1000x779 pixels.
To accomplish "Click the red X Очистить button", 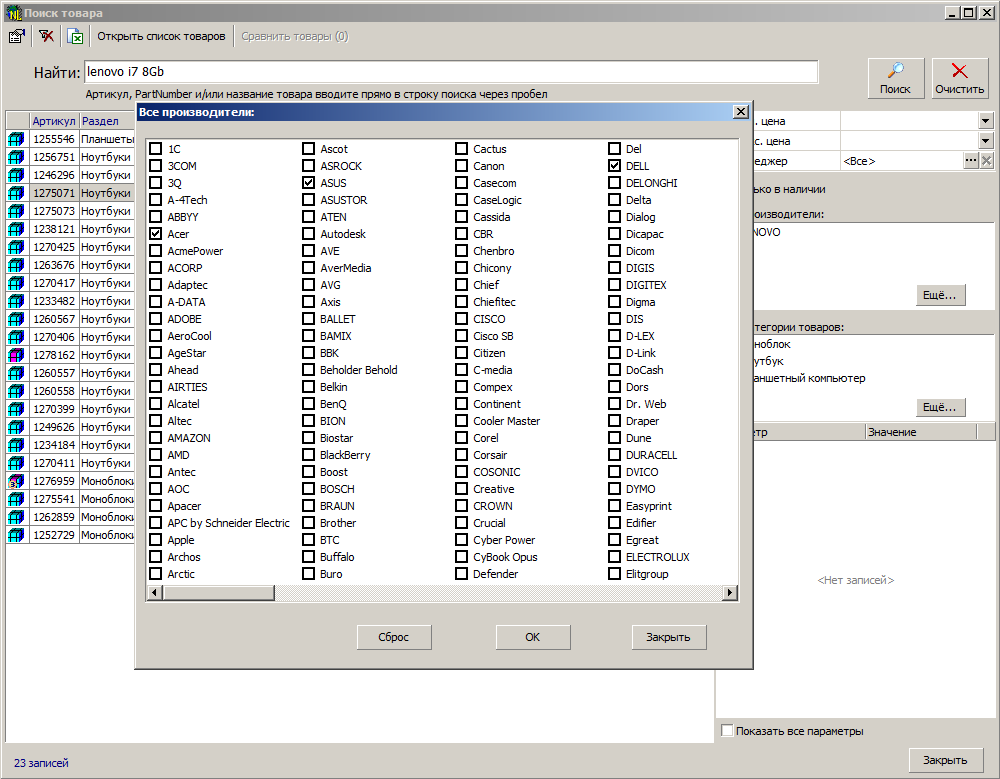I will tap(960, 78).
